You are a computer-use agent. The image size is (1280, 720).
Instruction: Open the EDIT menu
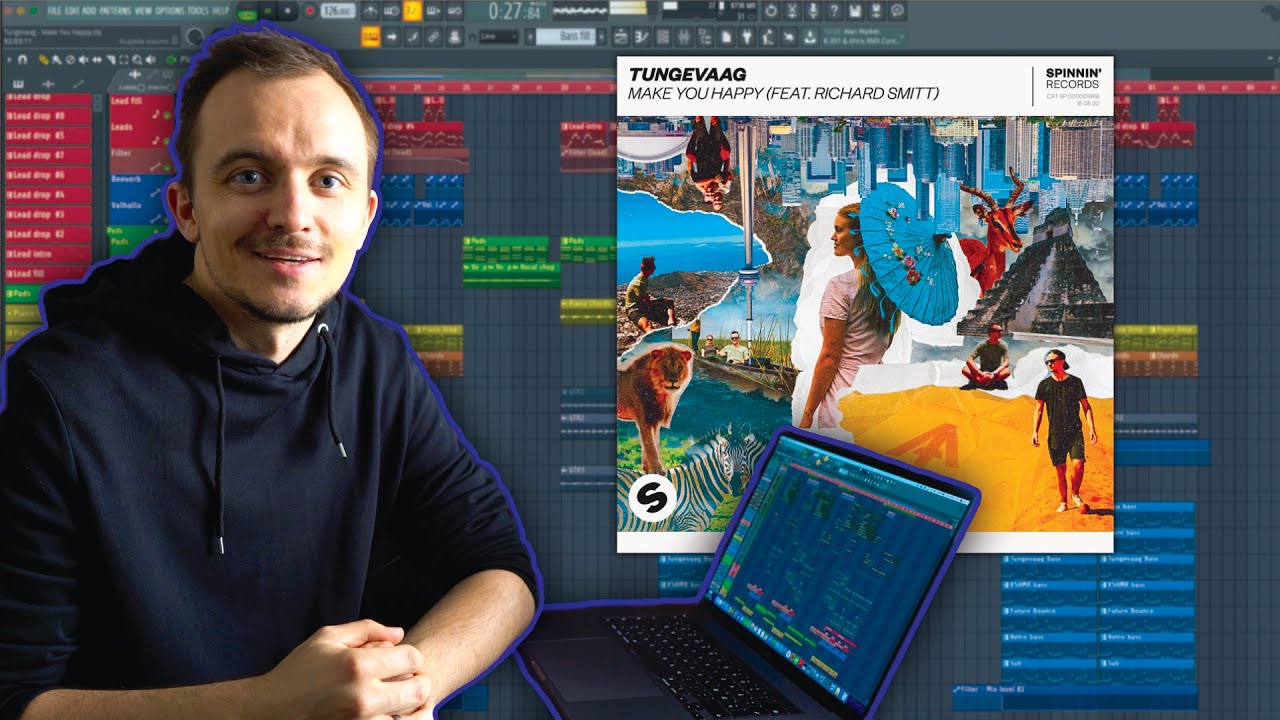coord(73,10)
